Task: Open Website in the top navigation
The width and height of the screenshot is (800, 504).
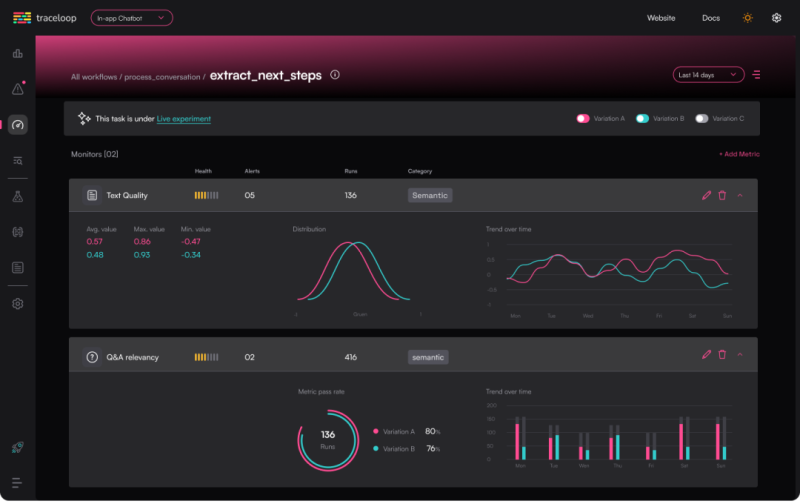Action: [x=661, y=18]
